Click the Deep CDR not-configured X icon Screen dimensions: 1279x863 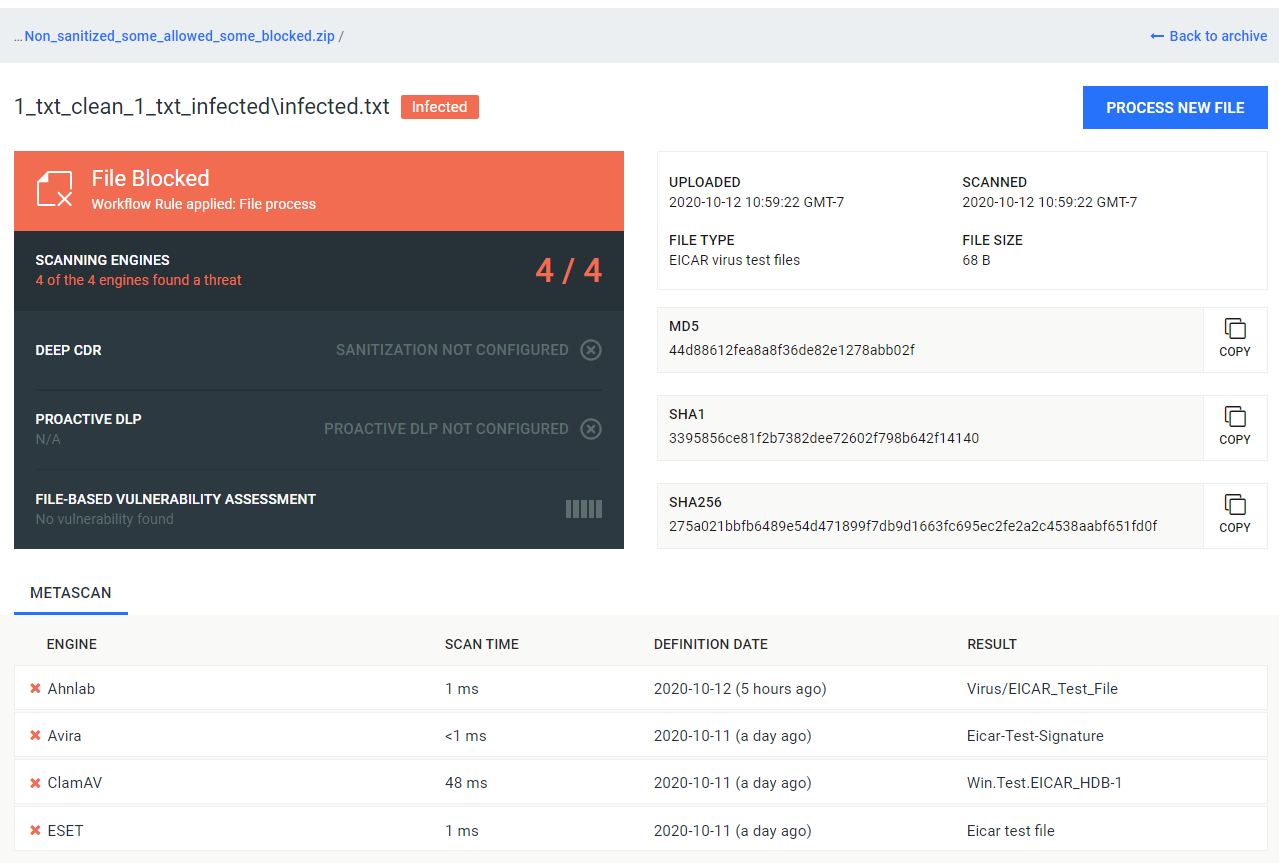[x=591, y=350]
